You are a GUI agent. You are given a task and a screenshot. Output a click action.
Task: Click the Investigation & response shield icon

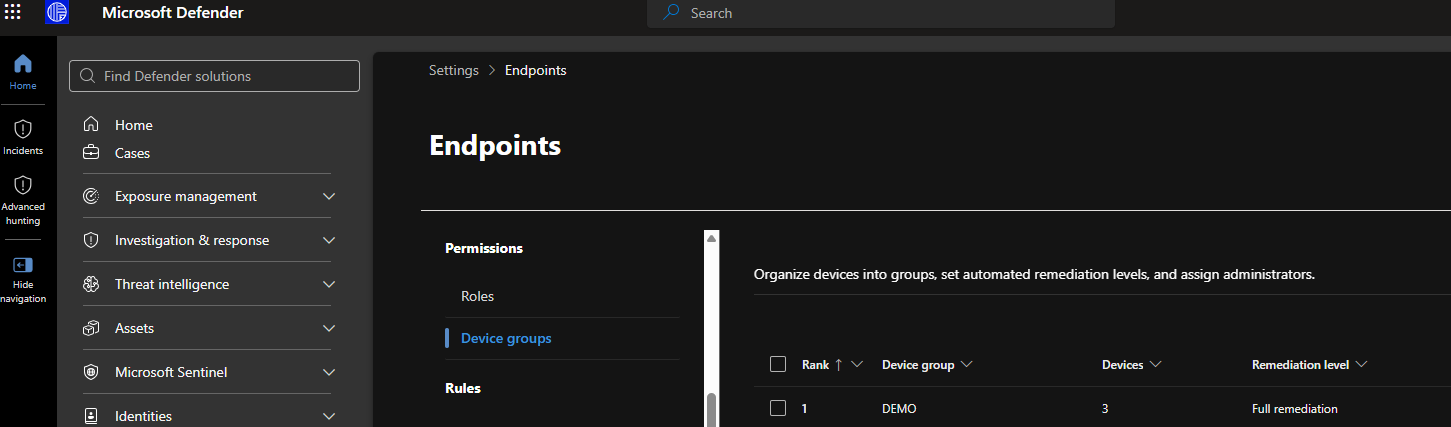91,240
